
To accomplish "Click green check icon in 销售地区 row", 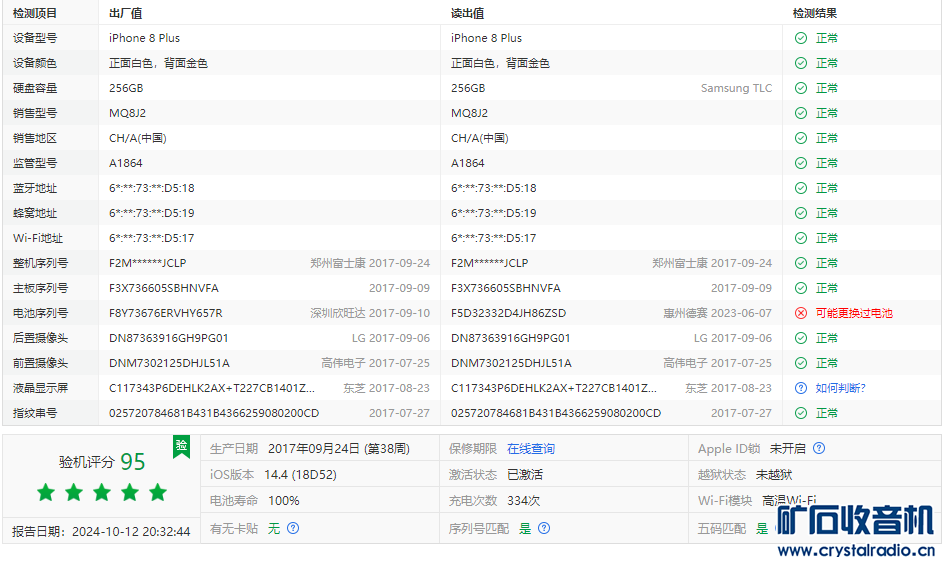I will point(800,138).
